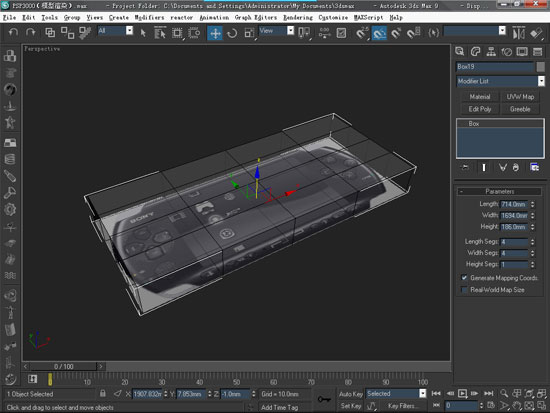The image size is (550, 413).
Task: Open the Customize menu
Action: click(333, 18)
